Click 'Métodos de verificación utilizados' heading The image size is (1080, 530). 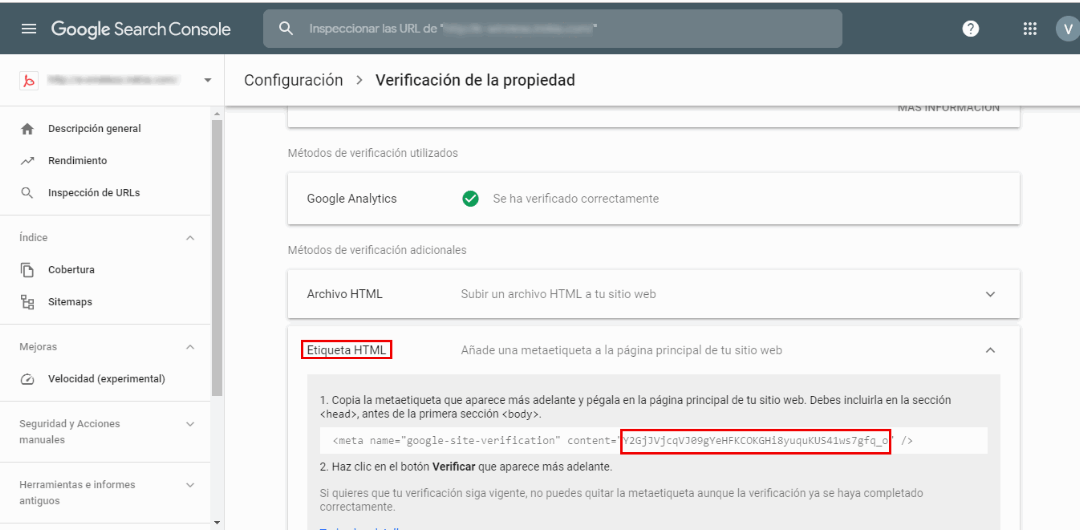point(373,153)
